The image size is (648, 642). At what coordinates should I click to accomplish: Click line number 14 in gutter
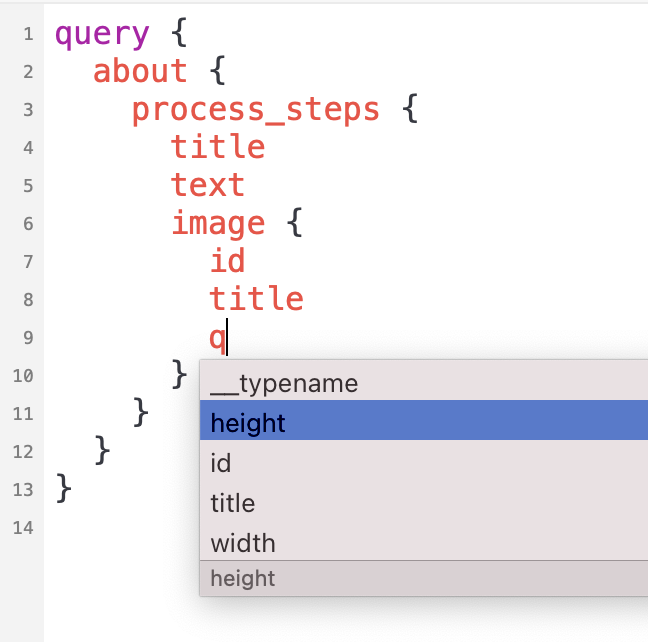(x=23, y=528)
